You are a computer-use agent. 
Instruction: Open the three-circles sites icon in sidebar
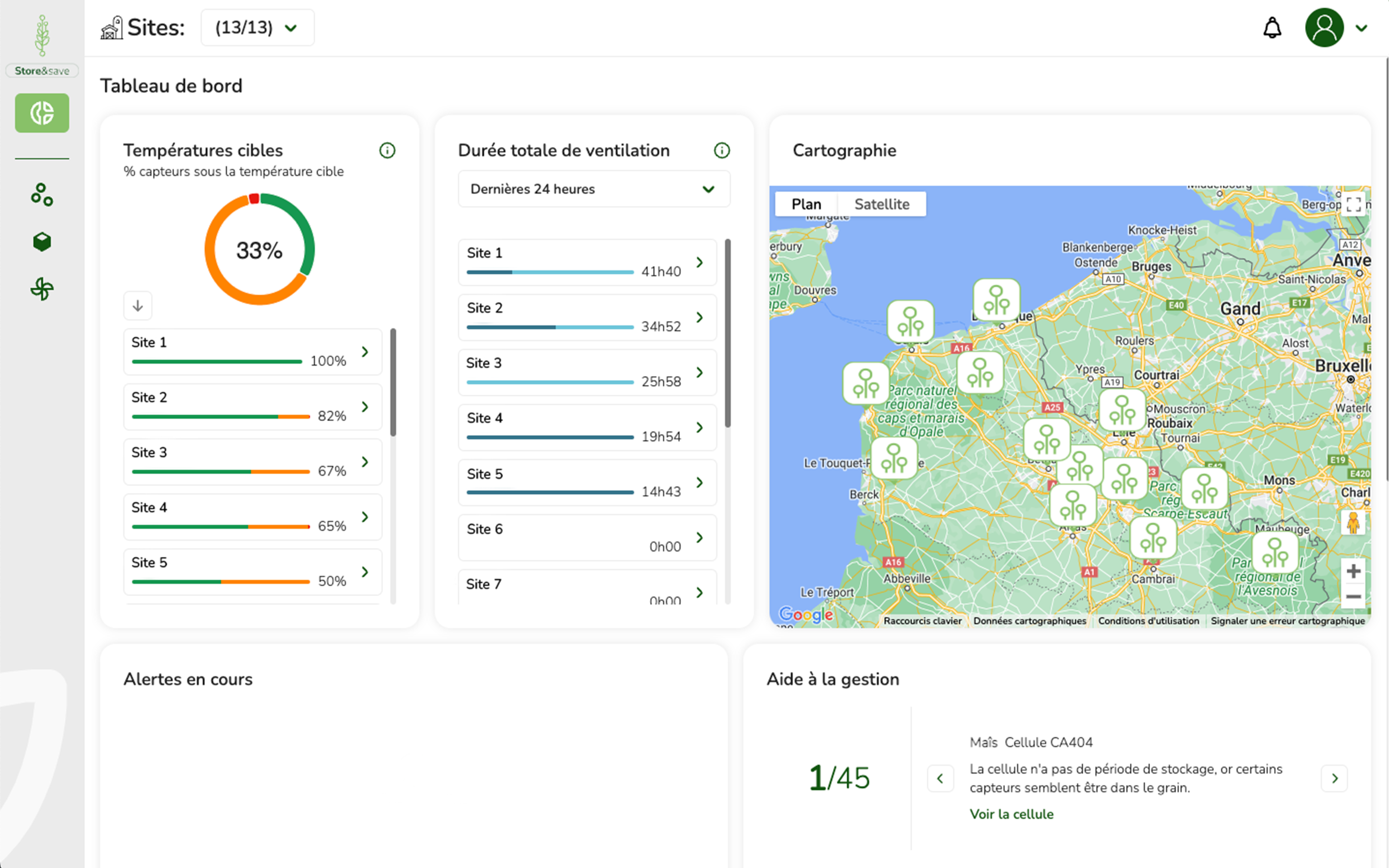click(42, 195)
